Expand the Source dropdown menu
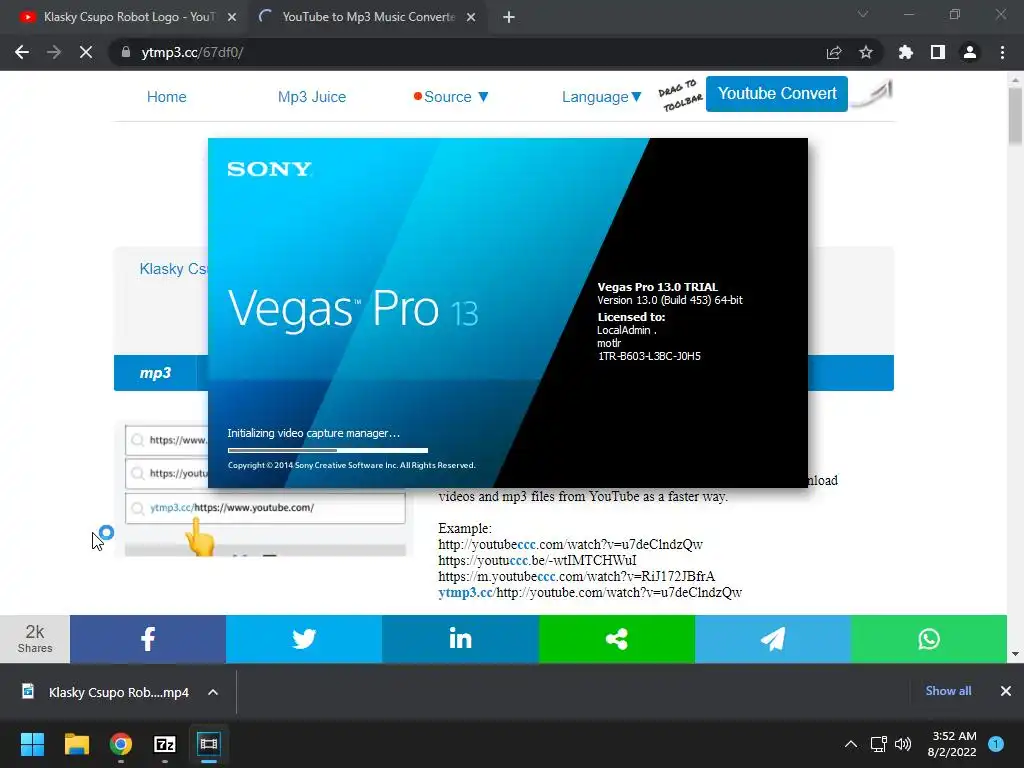This screenshot has width=1024, height=768. tap(451, 97)
